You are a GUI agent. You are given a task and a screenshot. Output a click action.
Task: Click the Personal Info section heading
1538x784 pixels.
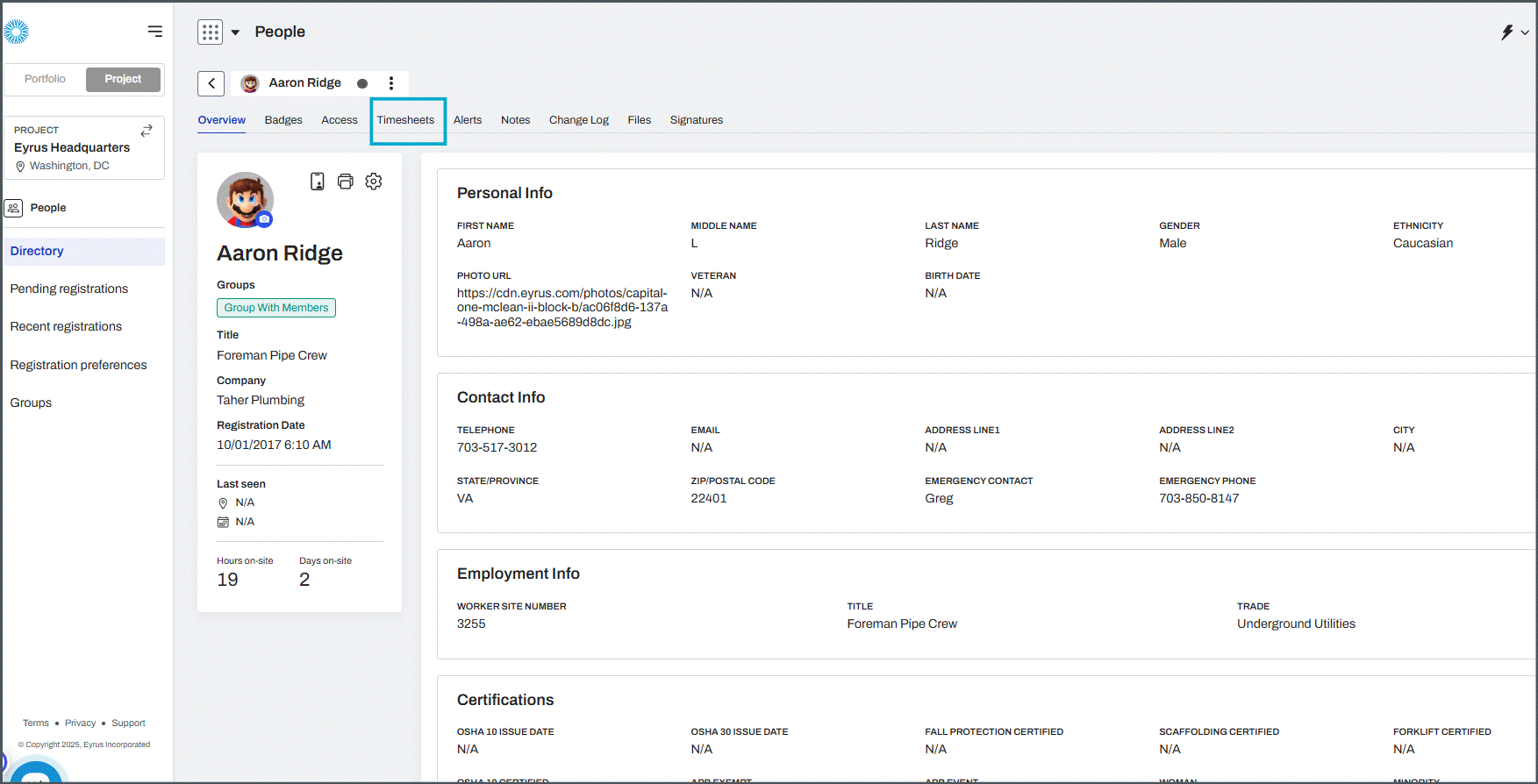point(504,193)
